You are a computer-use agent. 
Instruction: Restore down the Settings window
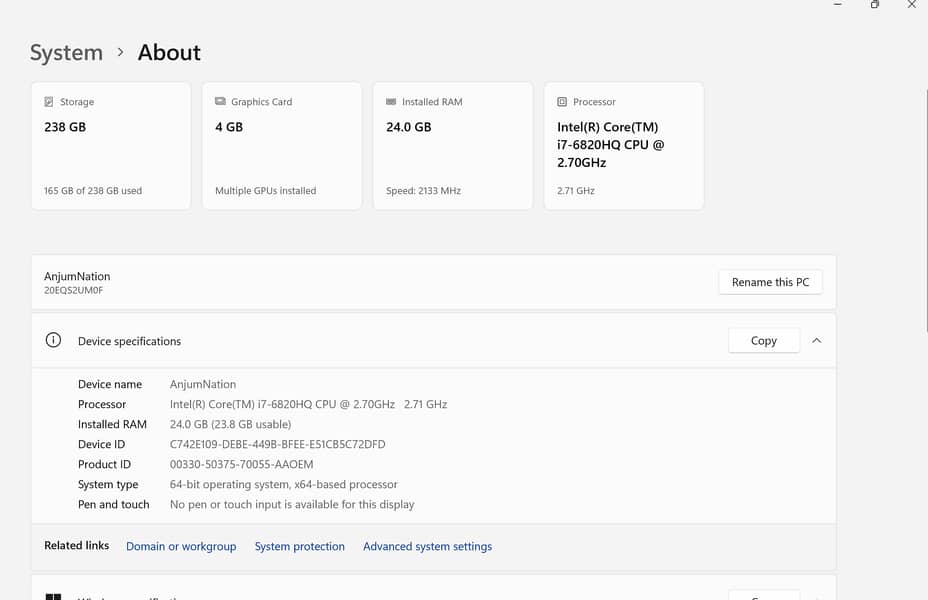(875, 5)
